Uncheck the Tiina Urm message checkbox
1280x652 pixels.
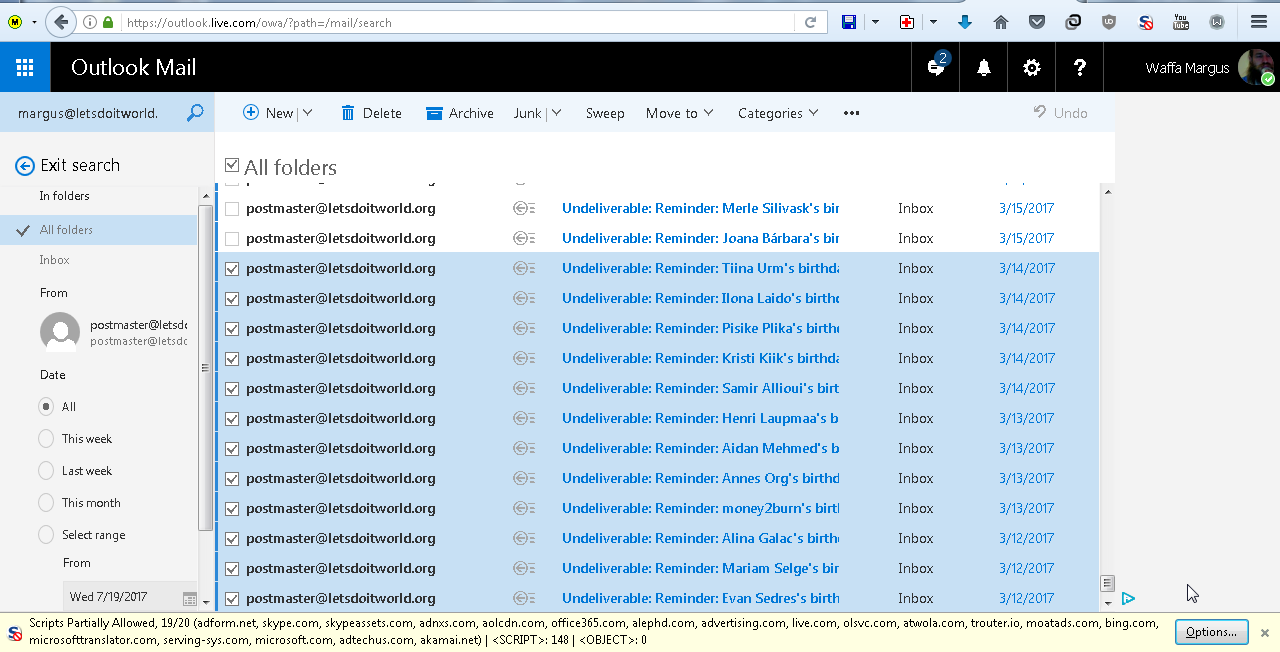(232, 269)
